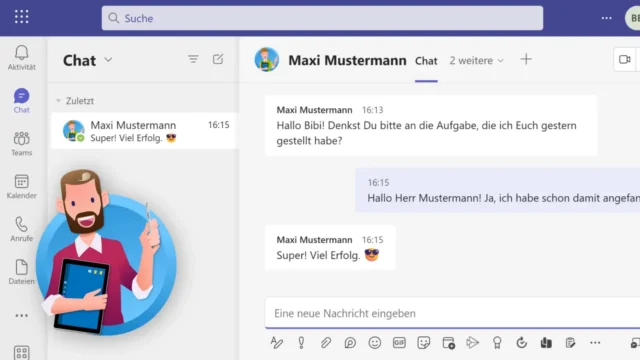Start a new chat with compose icon
Viewport: 640px width, 360px height.
[x=218, y=59]
